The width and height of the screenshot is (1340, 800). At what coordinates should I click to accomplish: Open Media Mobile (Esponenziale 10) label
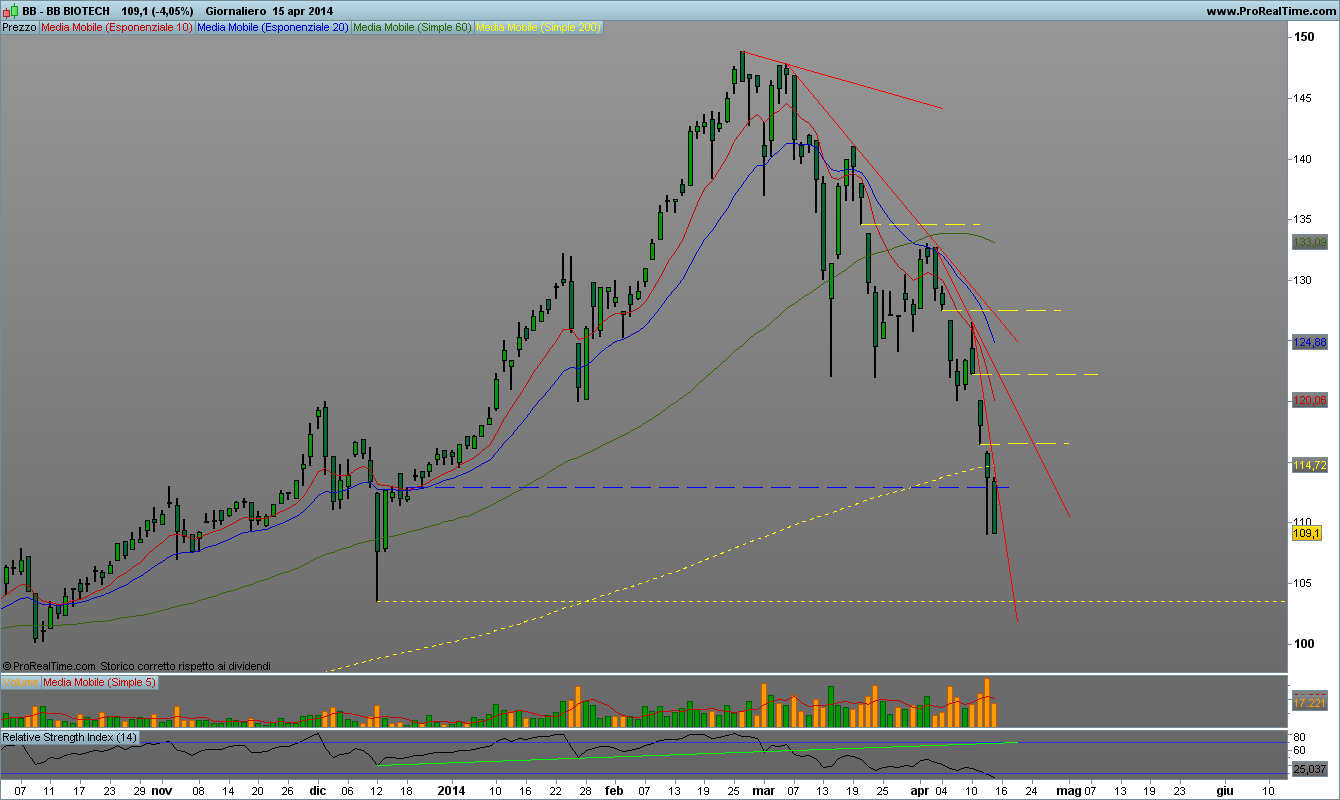click(117, 28)
